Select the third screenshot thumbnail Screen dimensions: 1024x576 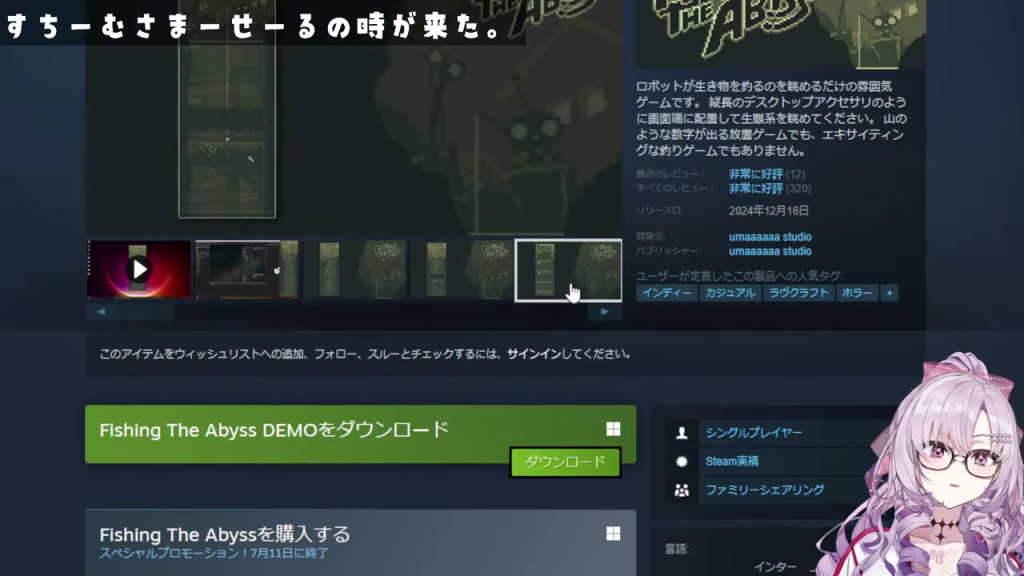[355, 269]
